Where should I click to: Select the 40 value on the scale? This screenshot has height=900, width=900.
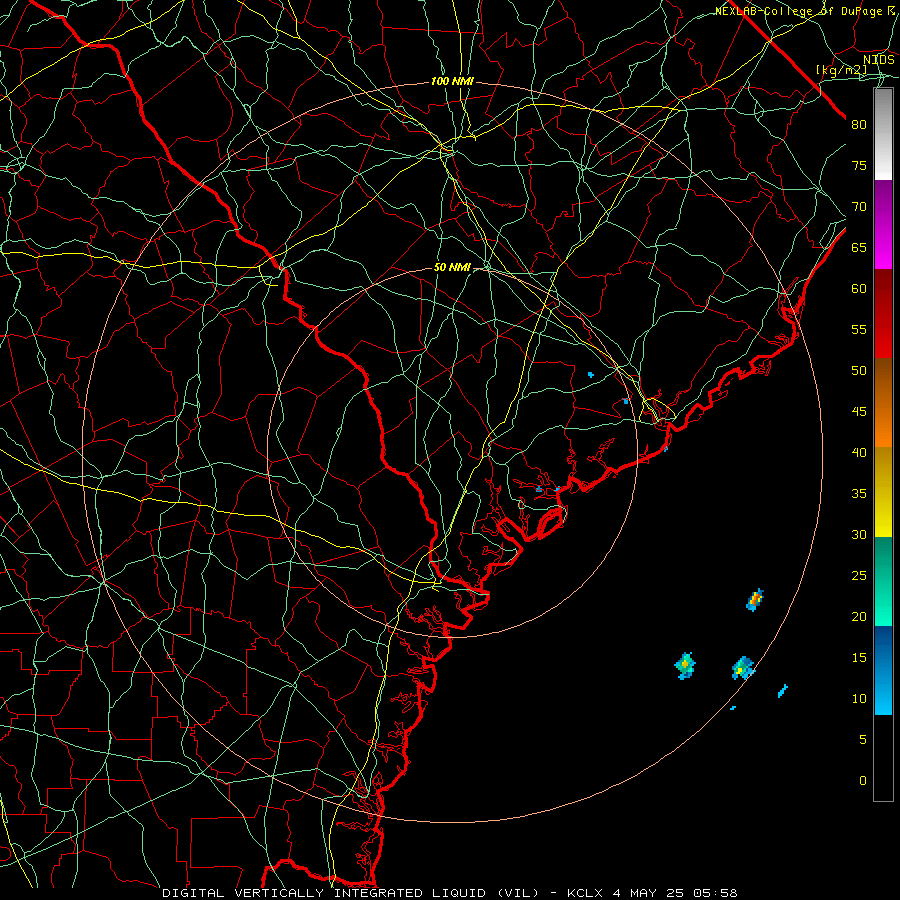click(859, 452)
